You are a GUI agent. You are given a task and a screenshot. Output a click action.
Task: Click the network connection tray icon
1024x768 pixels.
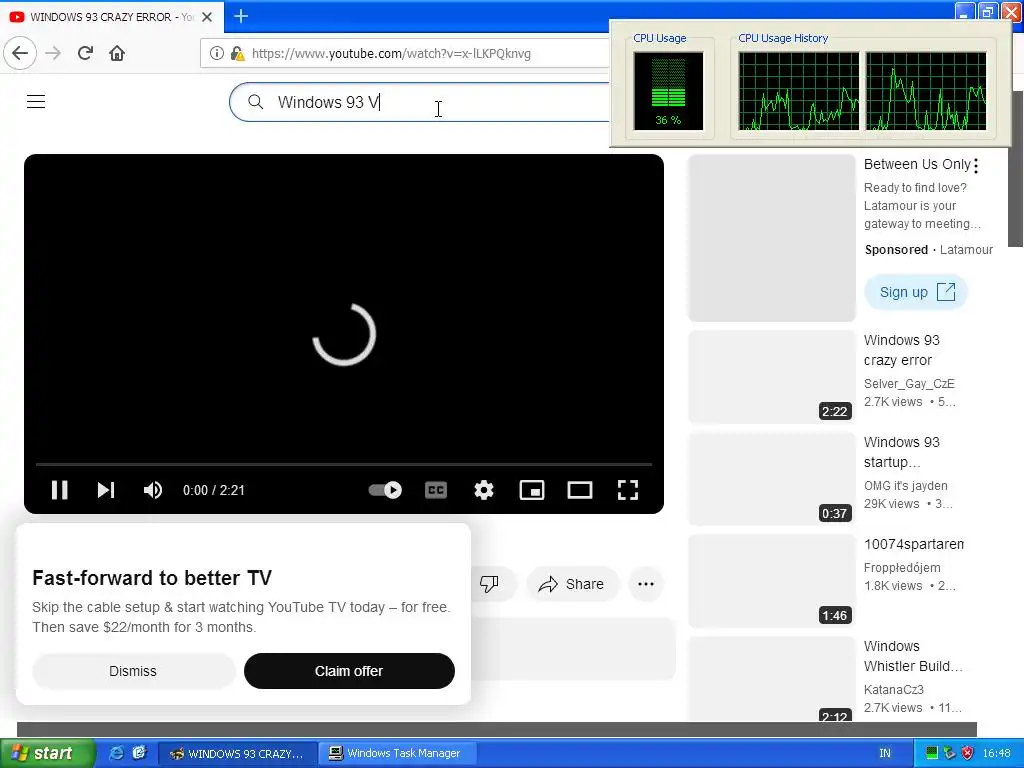click(950, 753)
